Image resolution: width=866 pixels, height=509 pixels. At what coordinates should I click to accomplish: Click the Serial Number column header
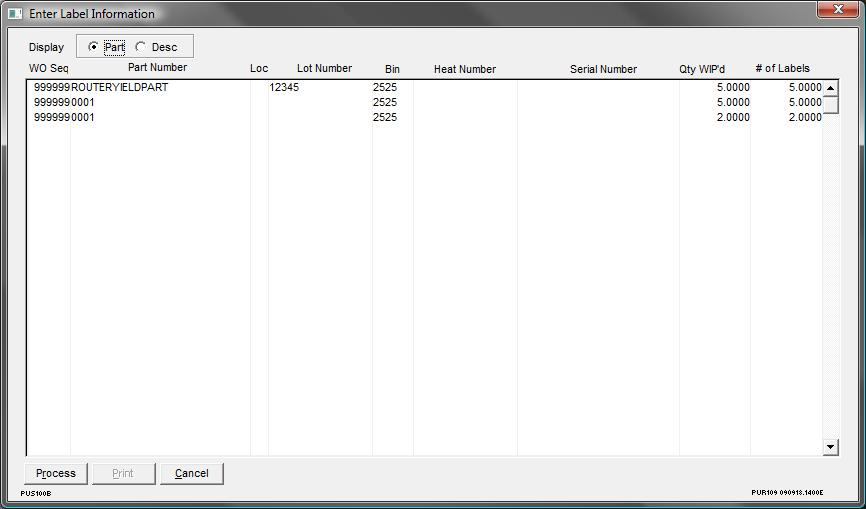(603, 69)
